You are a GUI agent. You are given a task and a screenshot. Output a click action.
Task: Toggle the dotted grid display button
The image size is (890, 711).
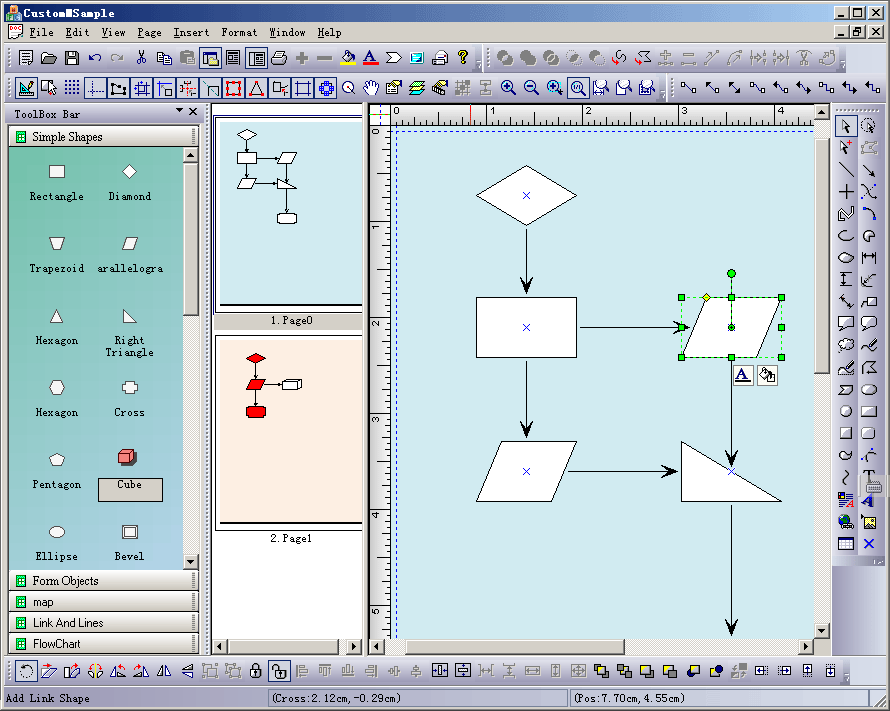click(73, 88)
